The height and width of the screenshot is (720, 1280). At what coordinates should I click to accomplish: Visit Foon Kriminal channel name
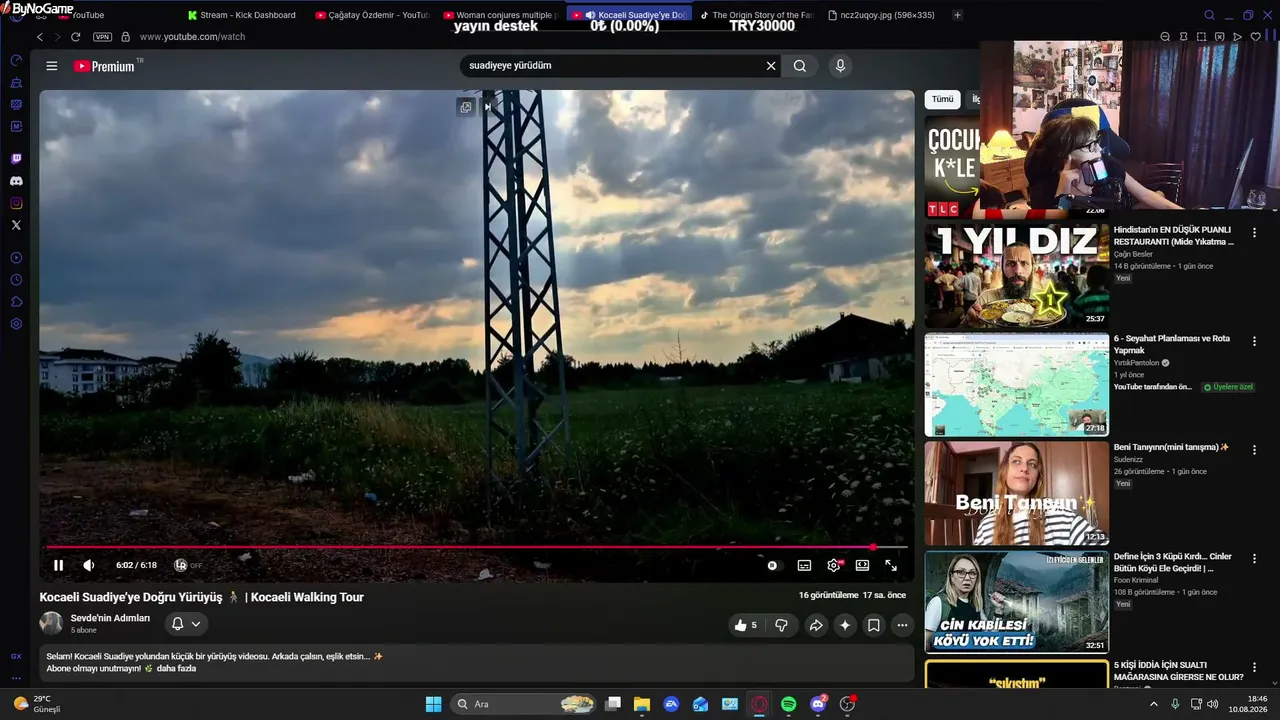1136,580
